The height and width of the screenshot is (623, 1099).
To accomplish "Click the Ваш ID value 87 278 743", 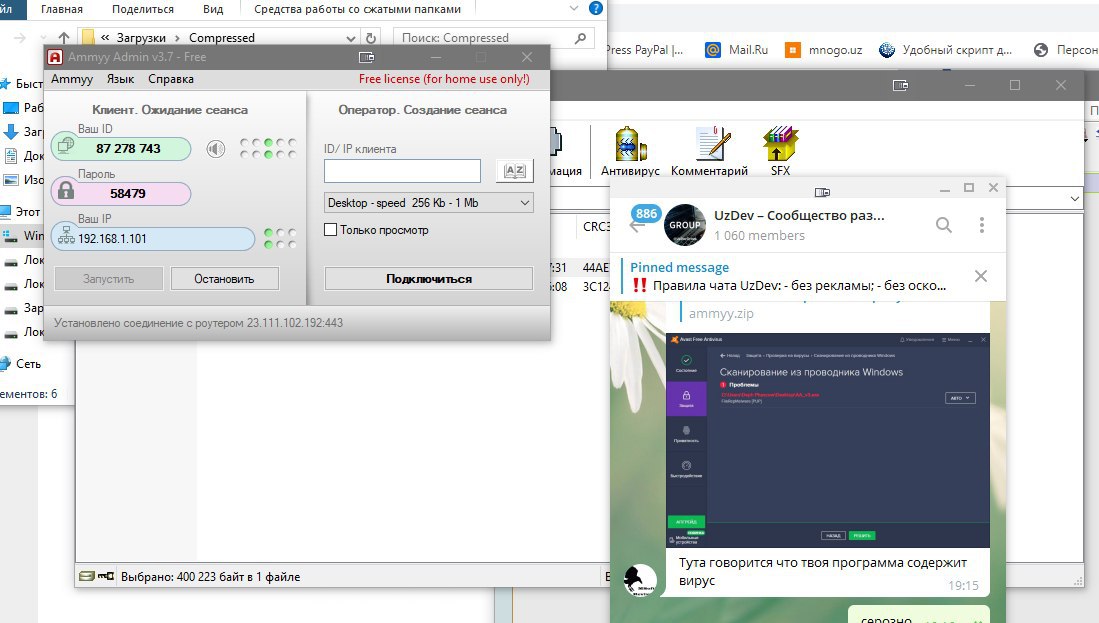I will [128, 149].
